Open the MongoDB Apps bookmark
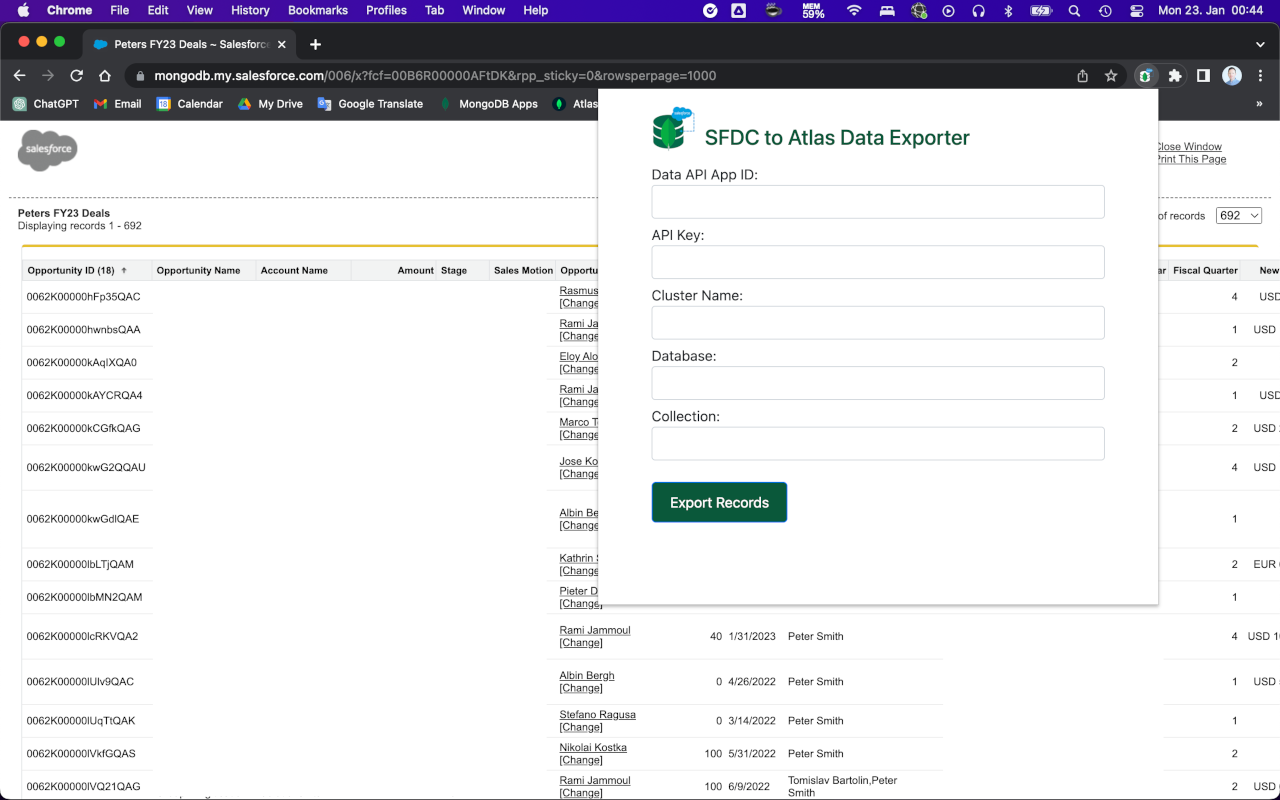 pyautogui.click(x=488, y=104)
